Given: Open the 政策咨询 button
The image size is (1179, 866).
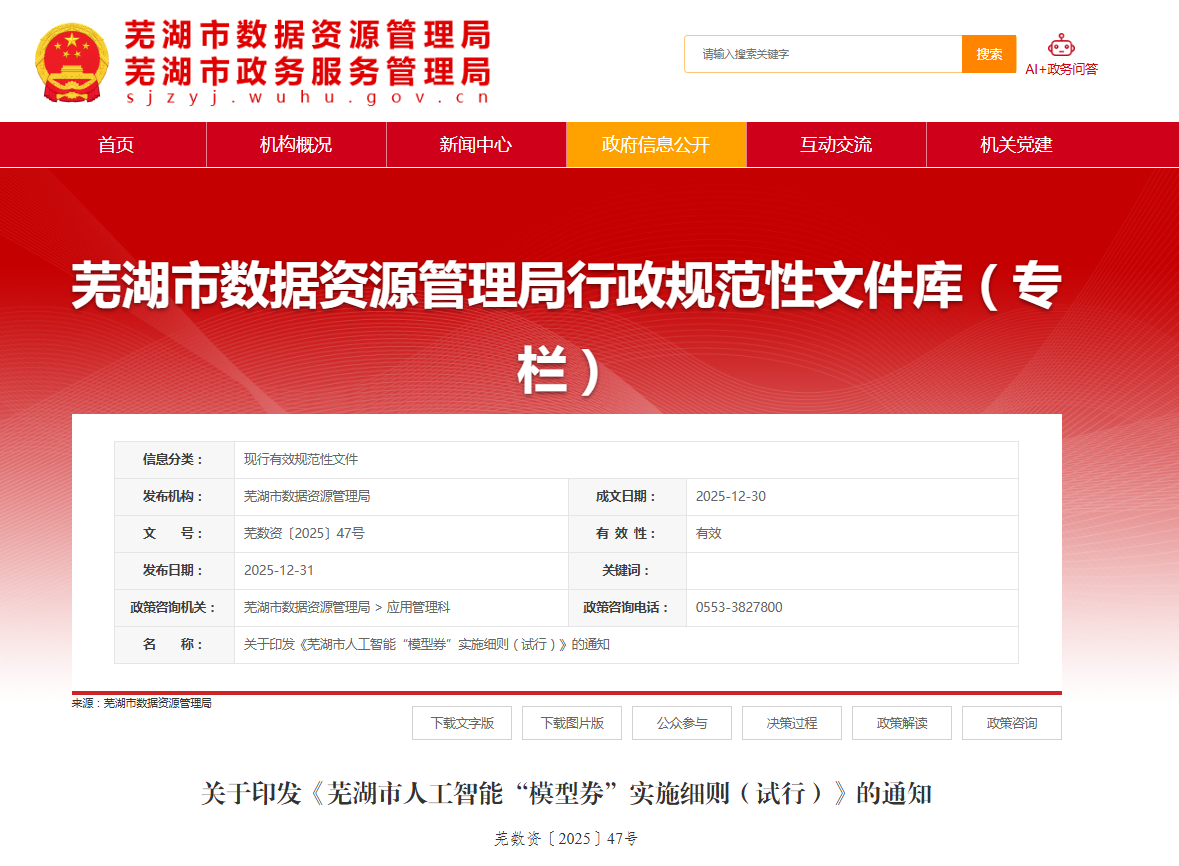Looking at the screenshot, I should point(1012,723).
